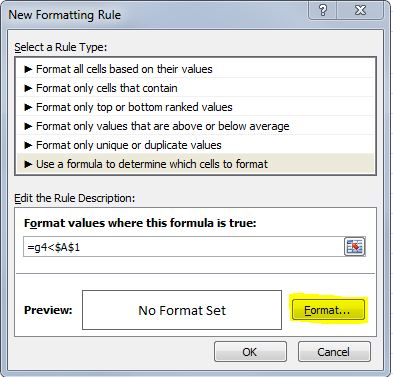Select 'Format only cells that contain' rule

pos(196,88)
